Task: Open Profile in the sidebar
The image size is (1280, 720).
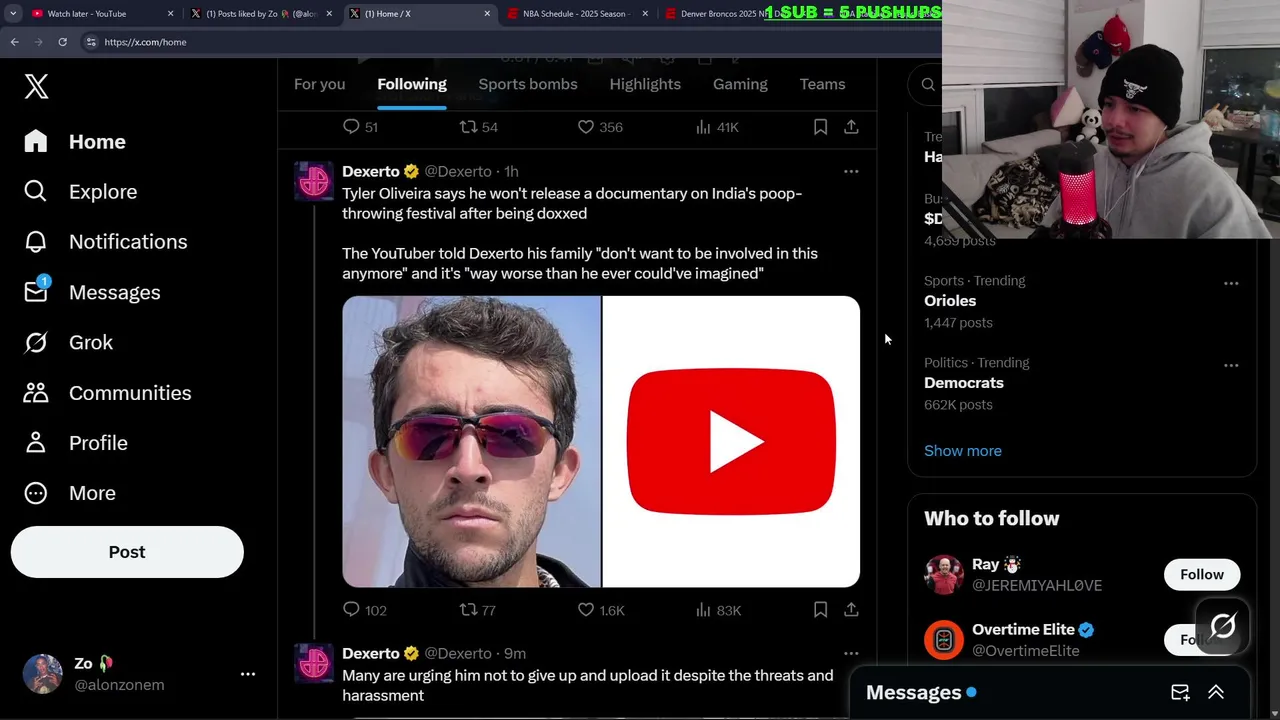Action: (75, 443)
